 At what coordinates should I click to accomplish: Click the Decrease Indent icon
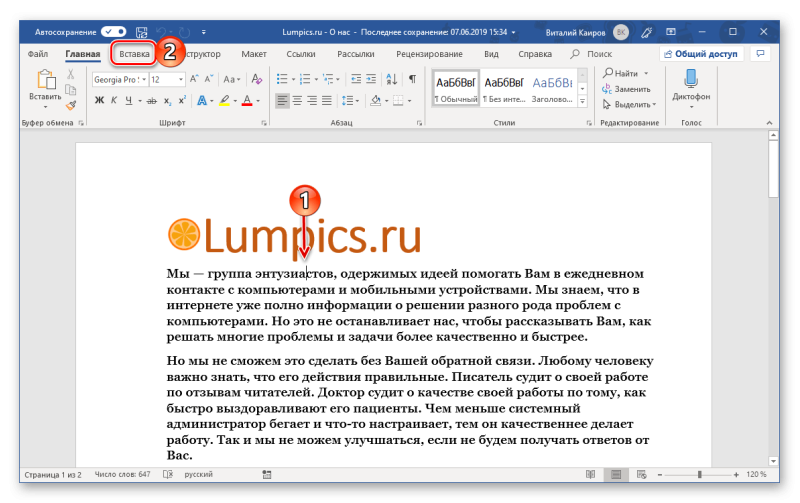356,79
